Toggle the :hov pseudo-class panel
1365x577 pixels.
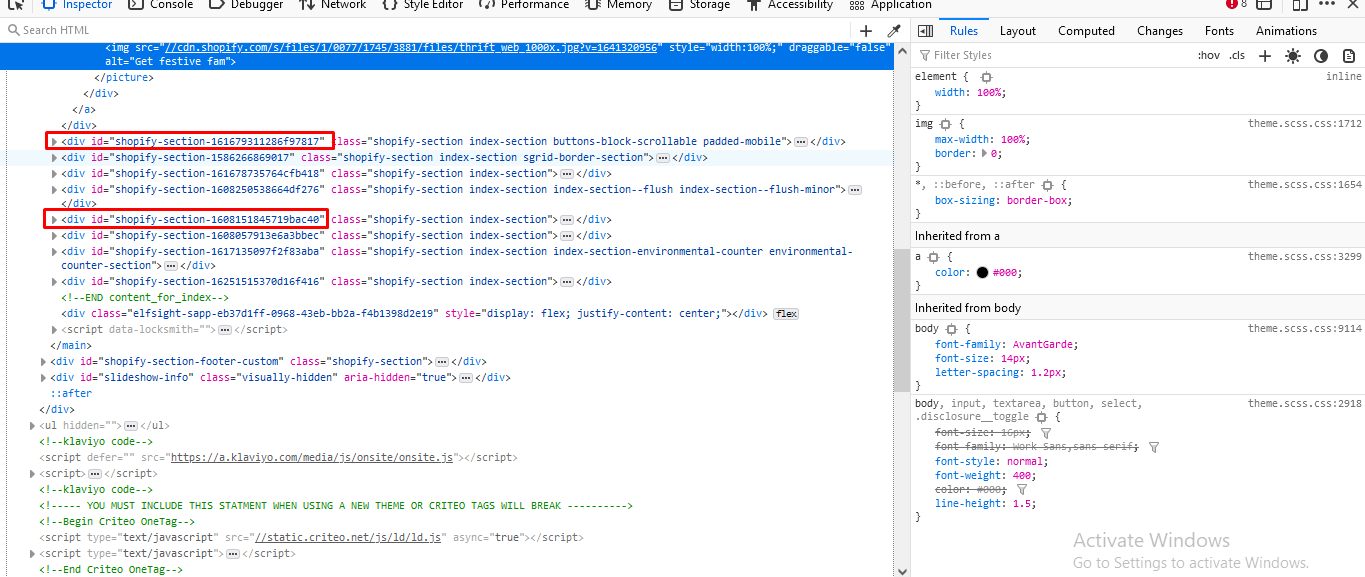click(1208, 56)
